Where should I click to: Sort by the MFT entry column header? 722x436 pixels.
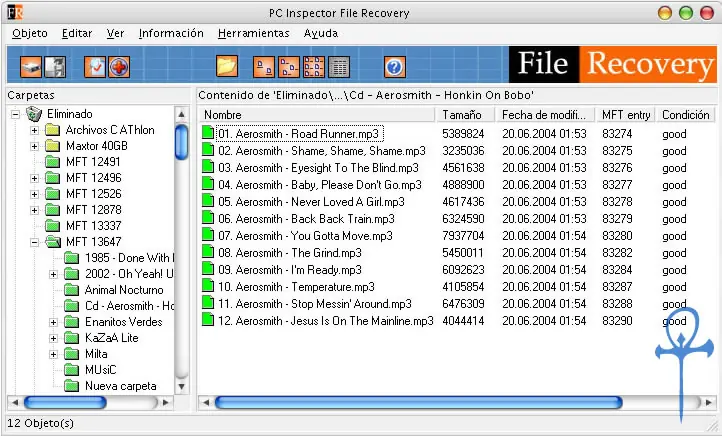[x=626, y=115]
